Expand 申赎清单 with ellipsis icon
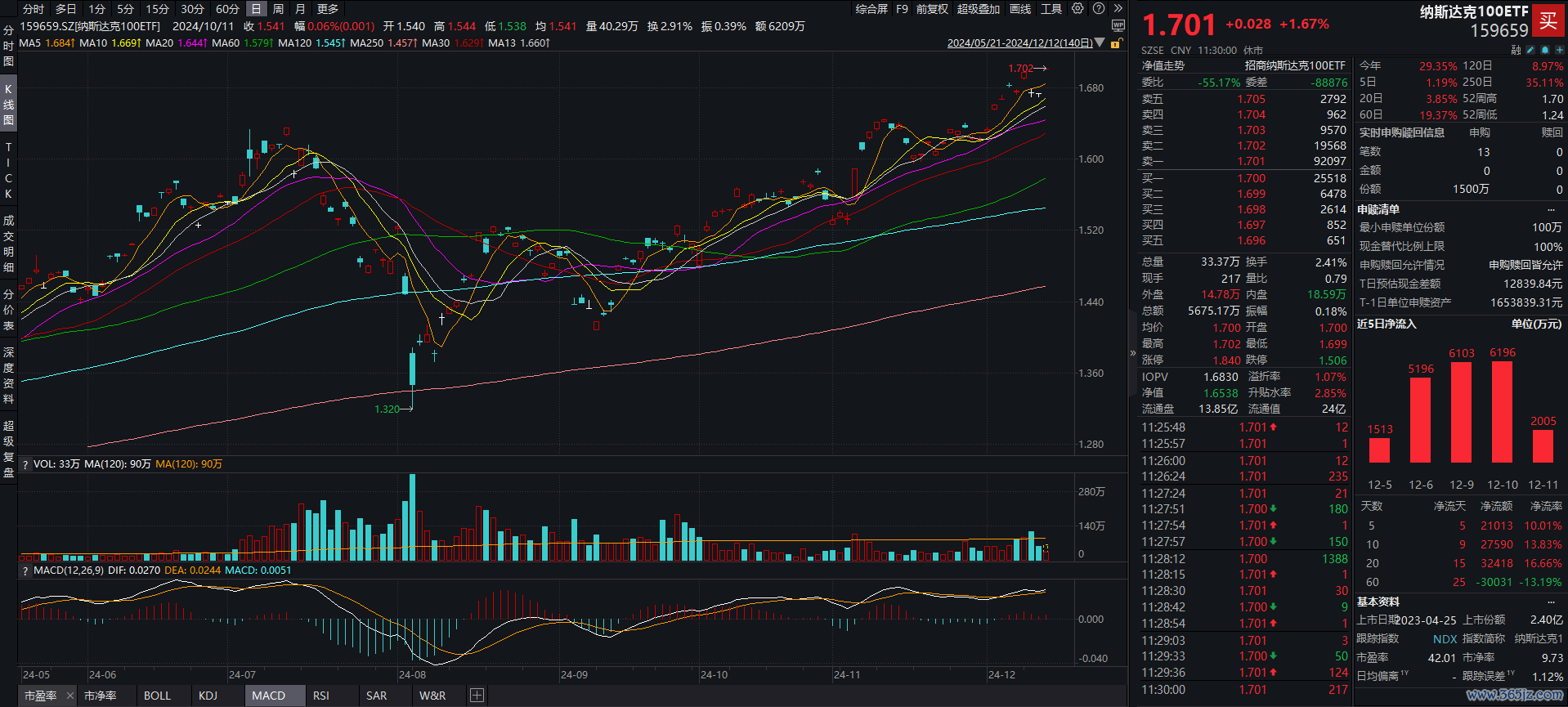 [1551, 210]
